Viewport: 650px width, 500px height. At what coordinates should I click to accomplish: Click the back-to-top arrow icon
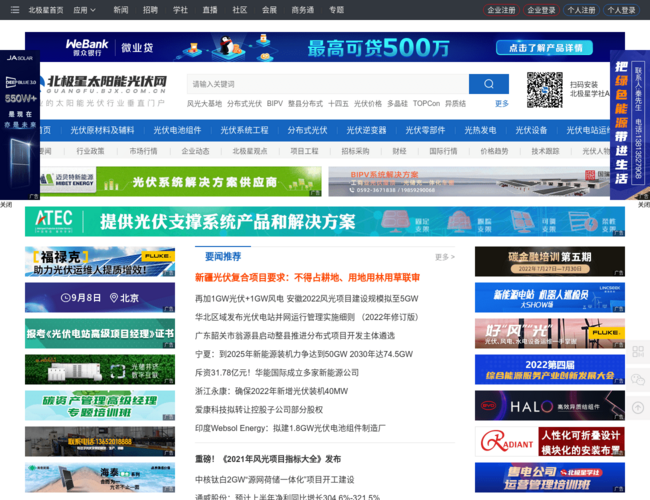(x=638, y=408)
